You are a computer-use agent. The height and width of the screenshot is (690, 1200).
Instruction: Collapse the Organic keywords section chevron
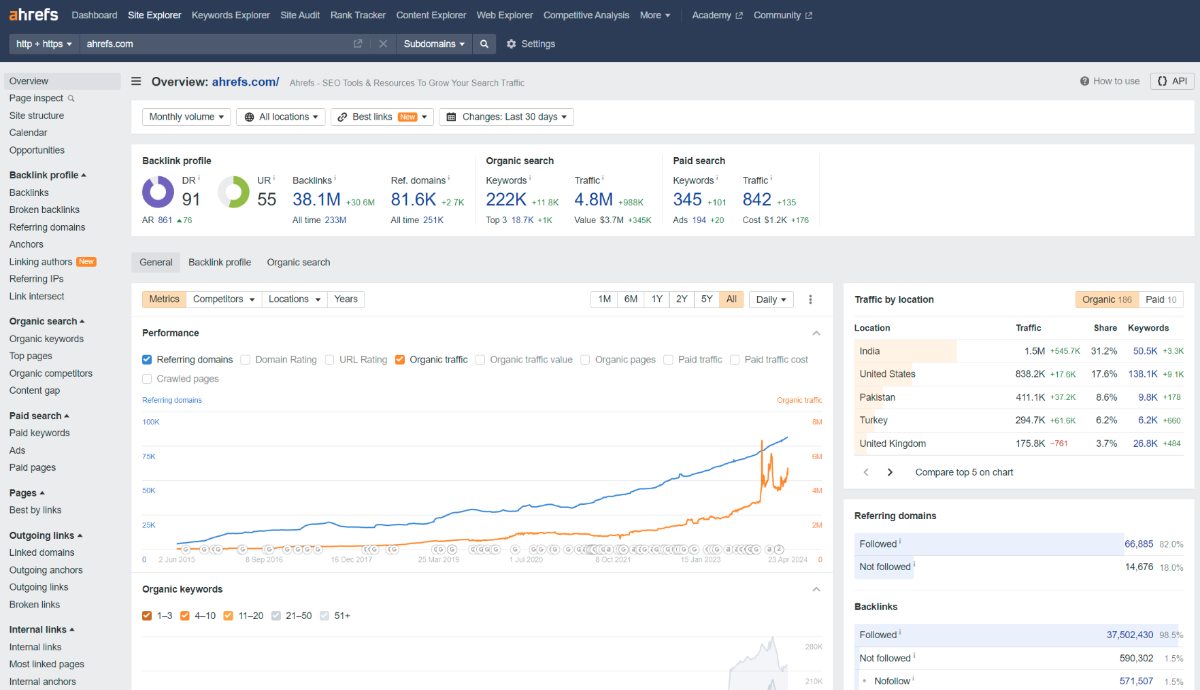tap(816, 589)
